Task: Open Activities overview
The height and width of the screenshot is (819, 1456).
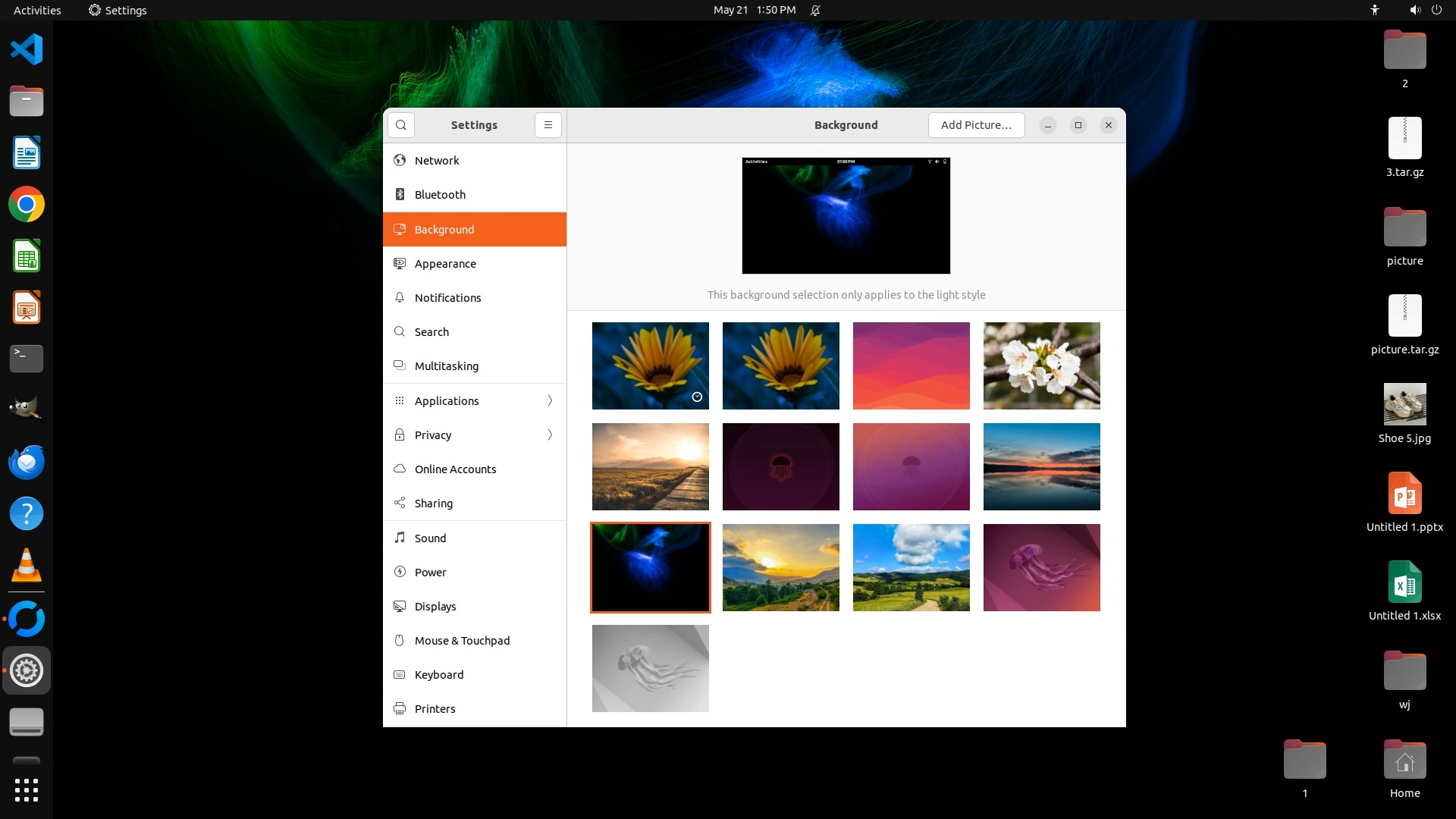Action: pyautogui.click(x=37, y=10)
